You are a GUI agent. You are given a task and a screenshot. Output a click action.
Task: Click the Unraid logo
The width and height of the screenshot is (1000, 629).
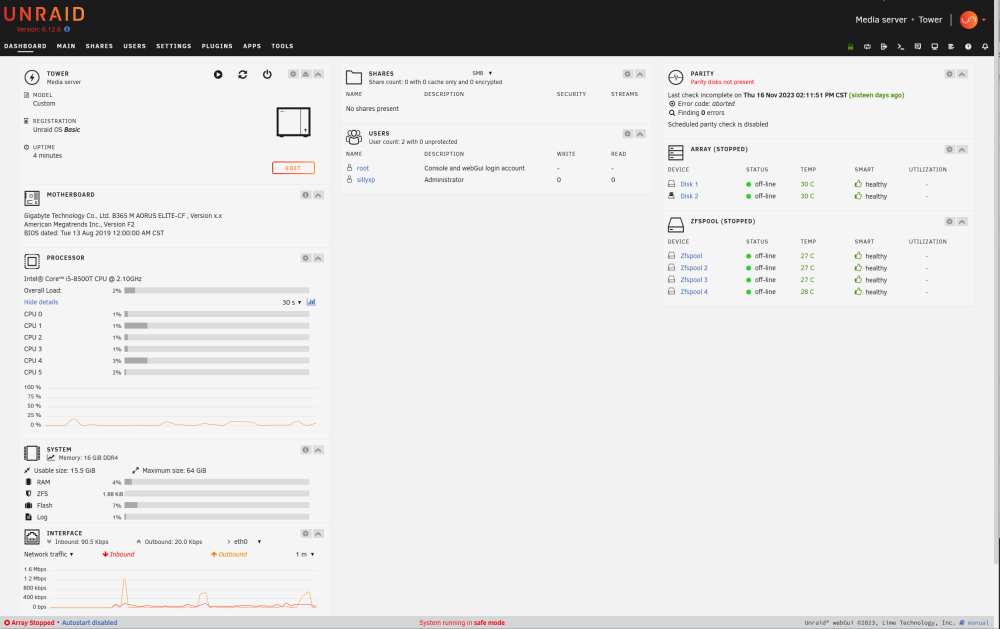tap(45, 14)
